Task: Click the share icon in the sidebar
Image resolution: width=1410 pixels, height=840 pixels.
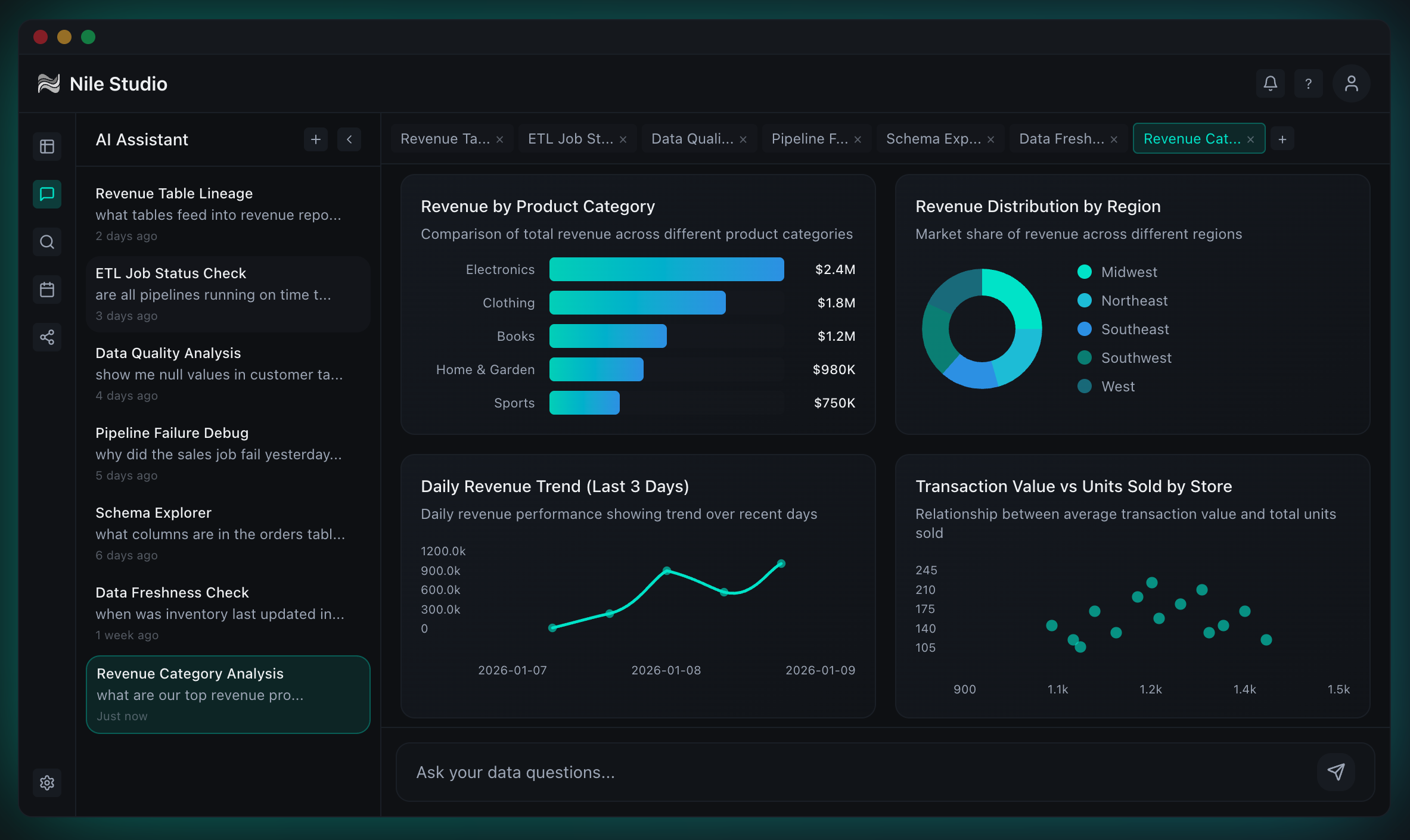Action: pos(46,337)
